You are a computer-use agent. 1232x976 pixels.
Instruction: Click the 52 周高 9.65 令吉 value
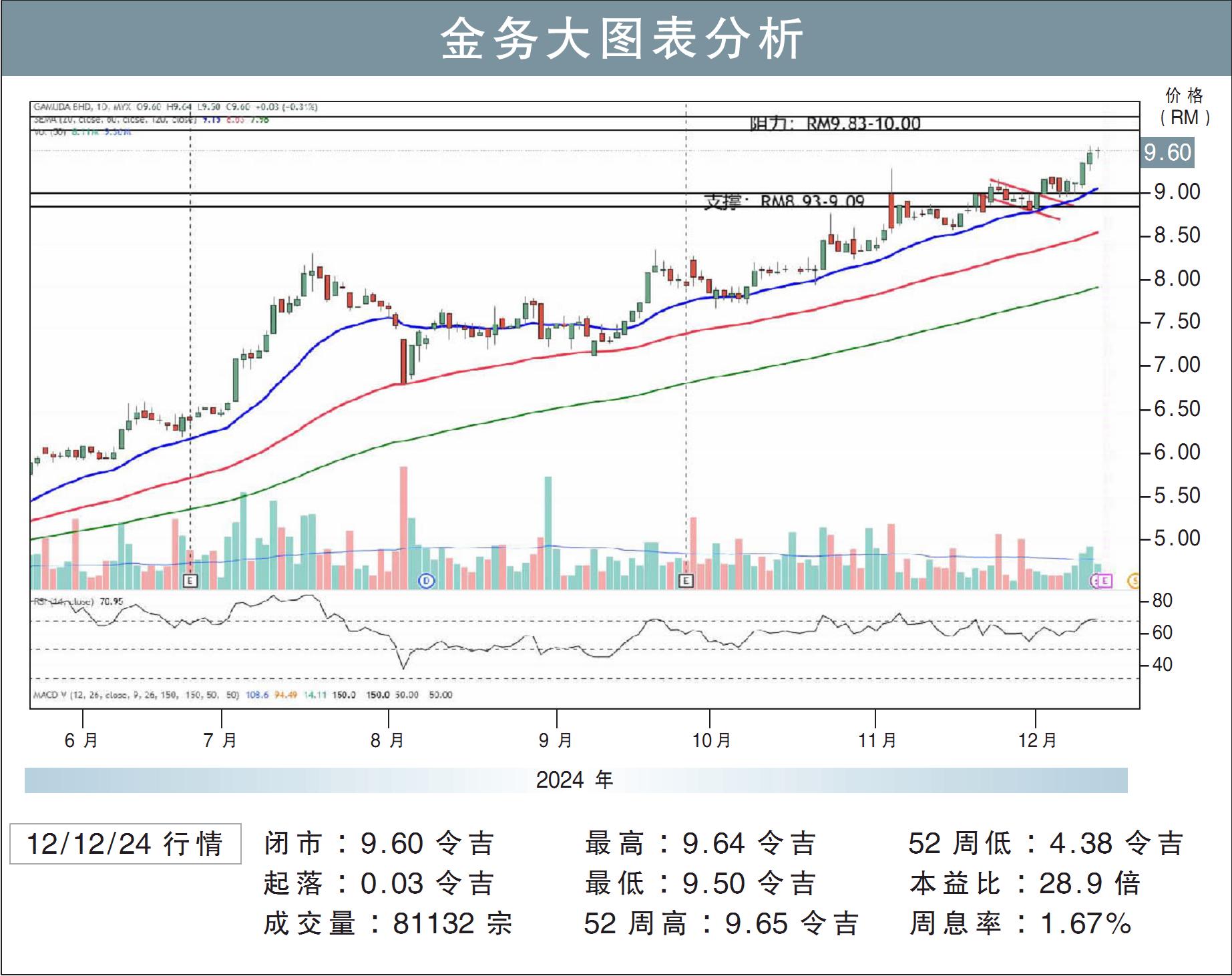[x=721, y=923]
